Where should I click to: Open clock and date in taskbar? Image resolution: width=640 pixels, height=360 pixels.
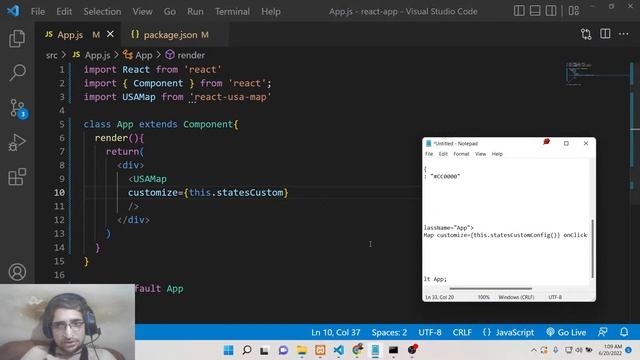coord(611,350)
